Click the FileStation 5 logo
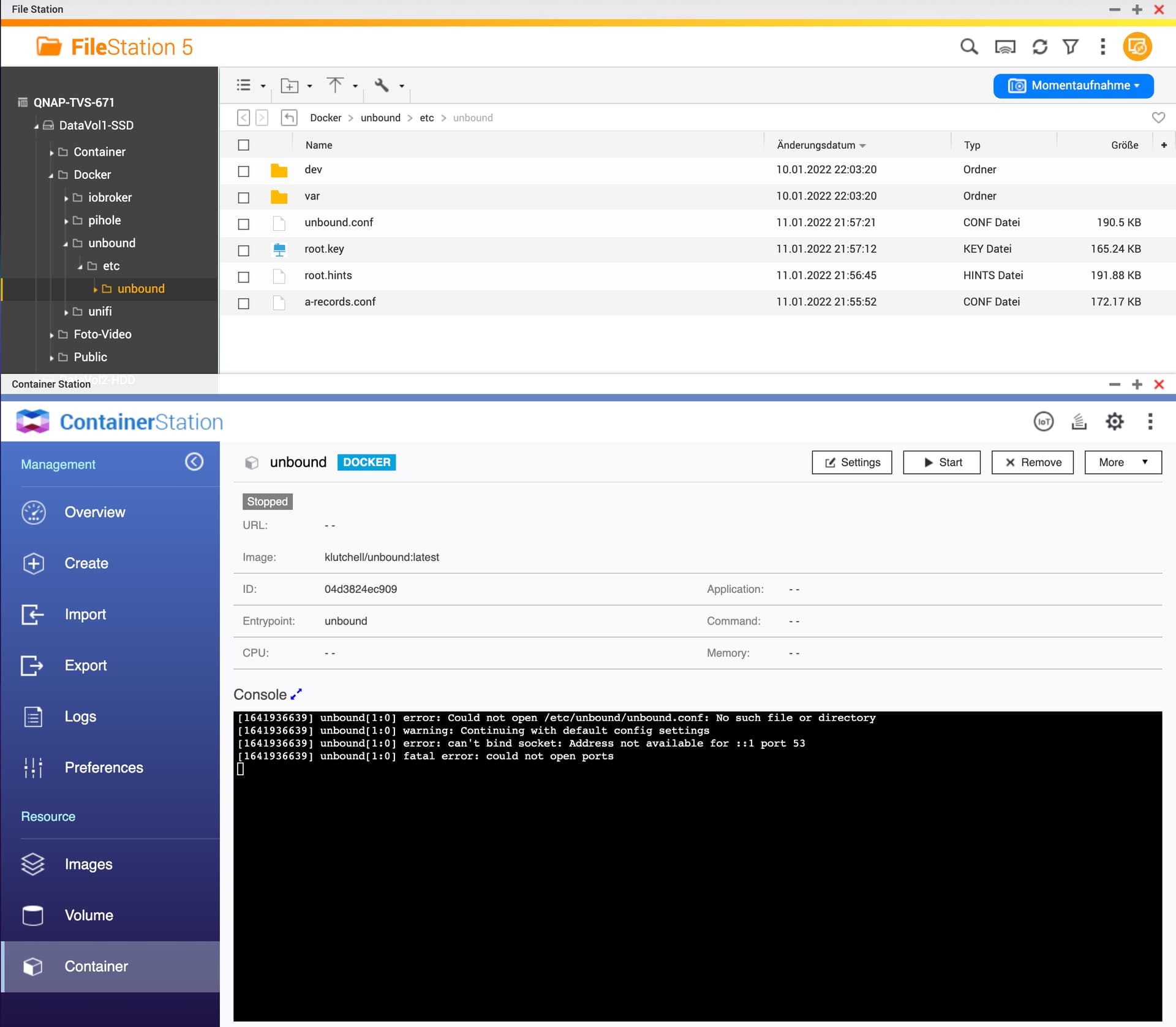The image size is (1176, 1027). (x=115, y=47)
